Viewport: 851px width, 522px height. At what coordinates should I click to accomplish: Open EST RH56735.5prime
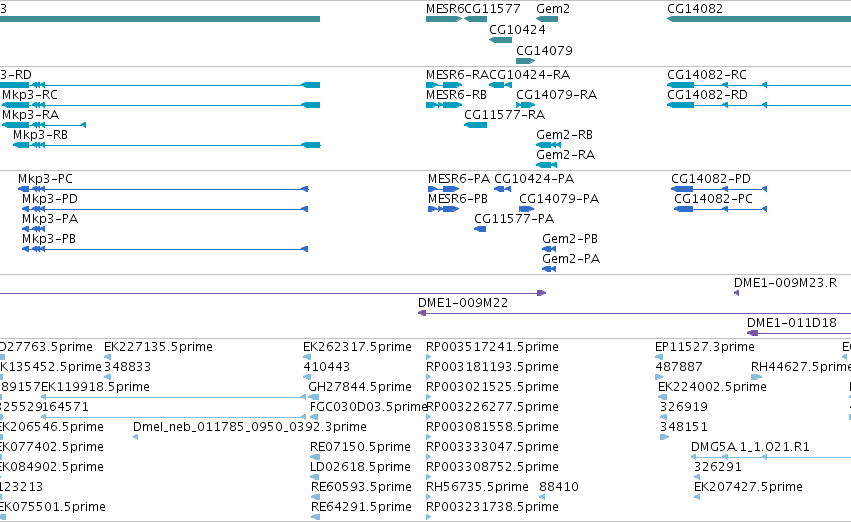(x=478, y=487)
